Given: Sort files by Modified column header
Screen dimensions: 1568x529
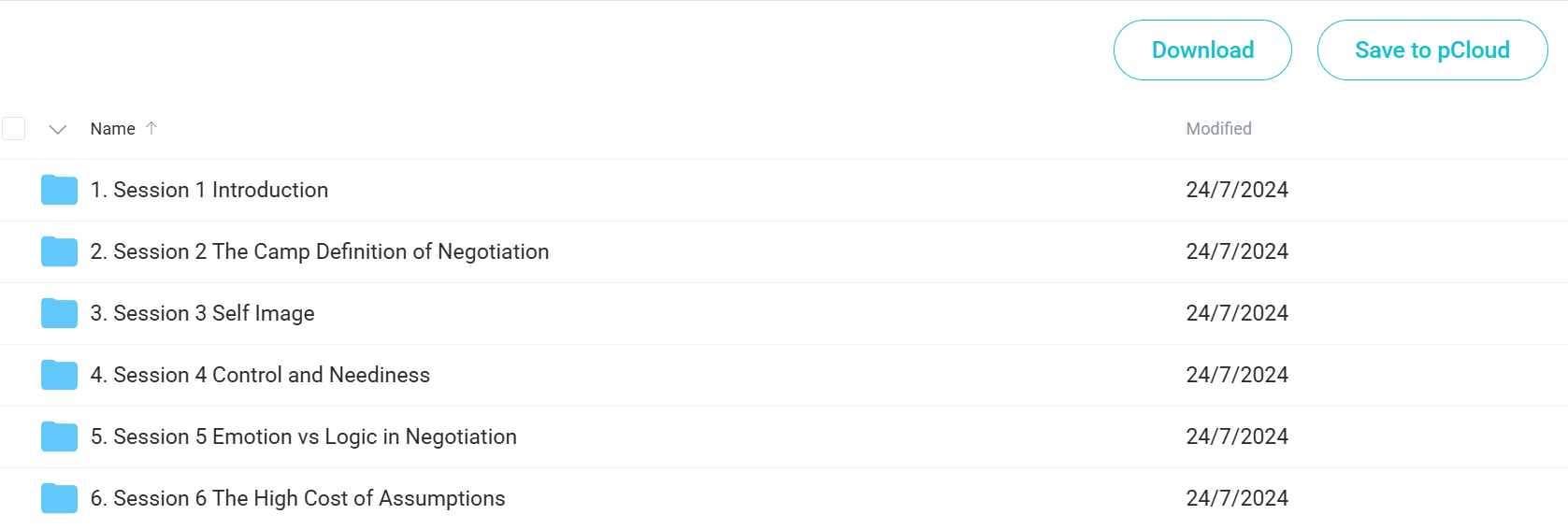Looking at the screenshot, I should [1218, 129].
